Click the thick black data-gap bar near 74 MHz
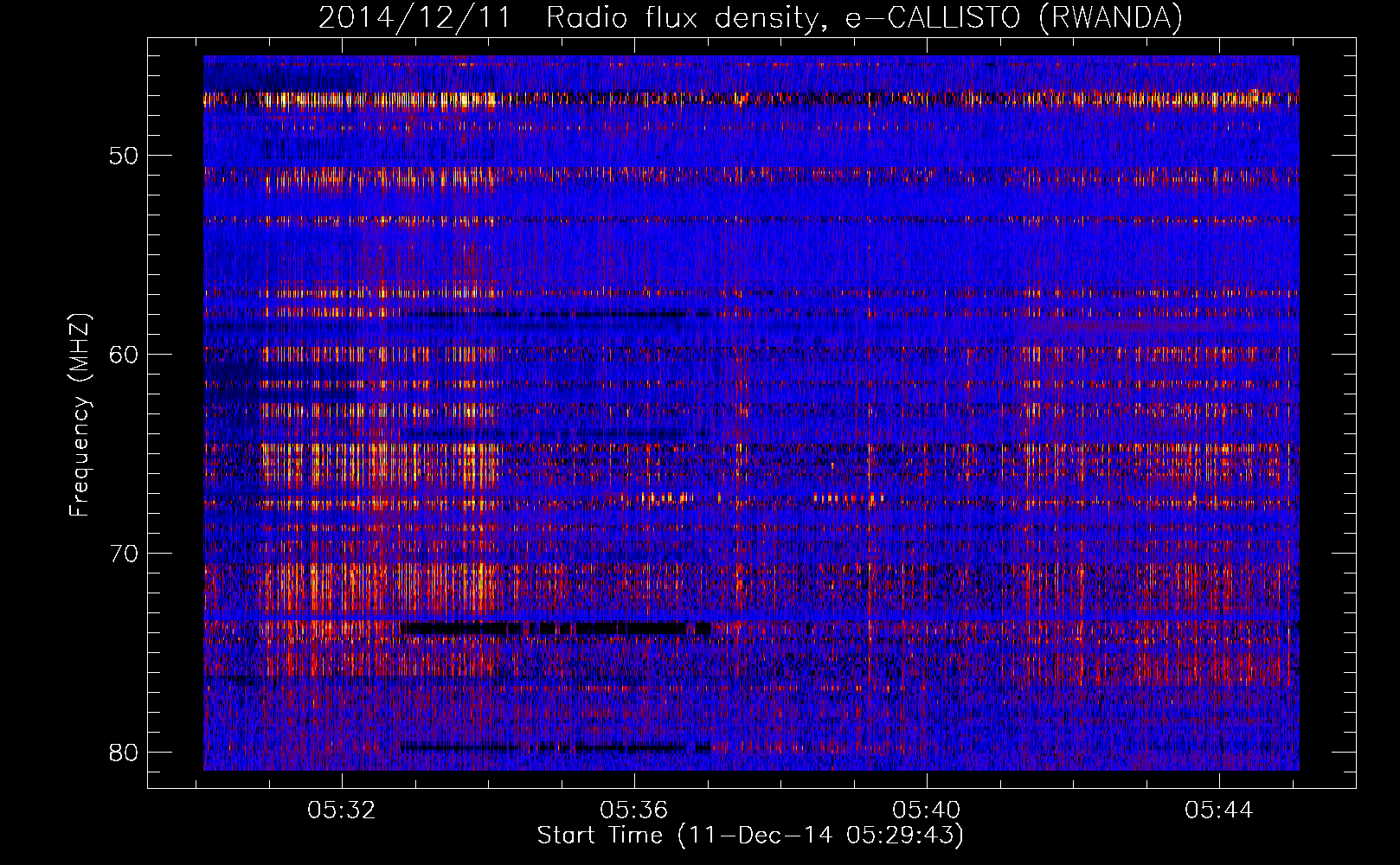The width and height of the screenshot is (1400, 865). [x=556, y=628]
